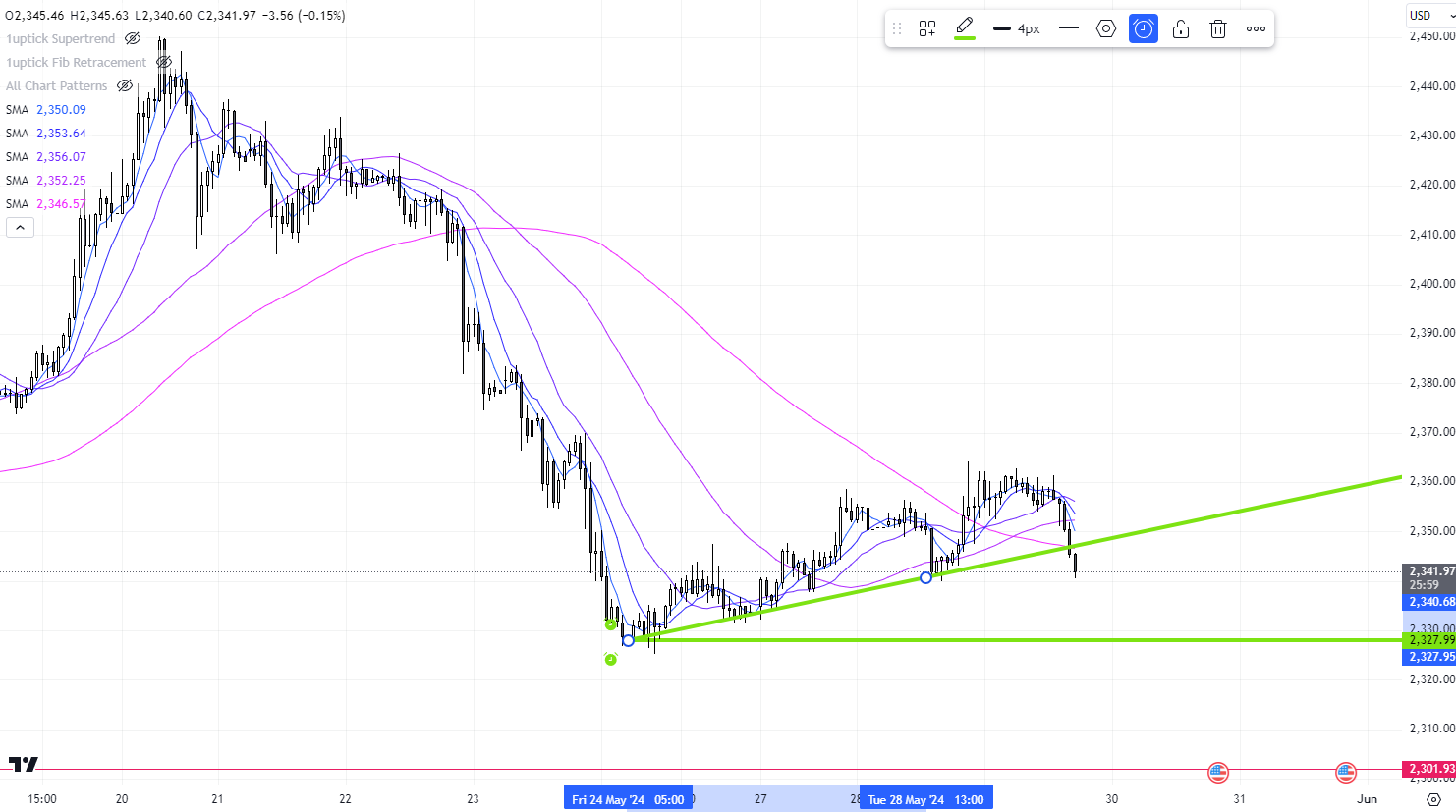1456x812 pixels.
Task: Select the first SMA legend 2,350.09
Action: [46, 110]
